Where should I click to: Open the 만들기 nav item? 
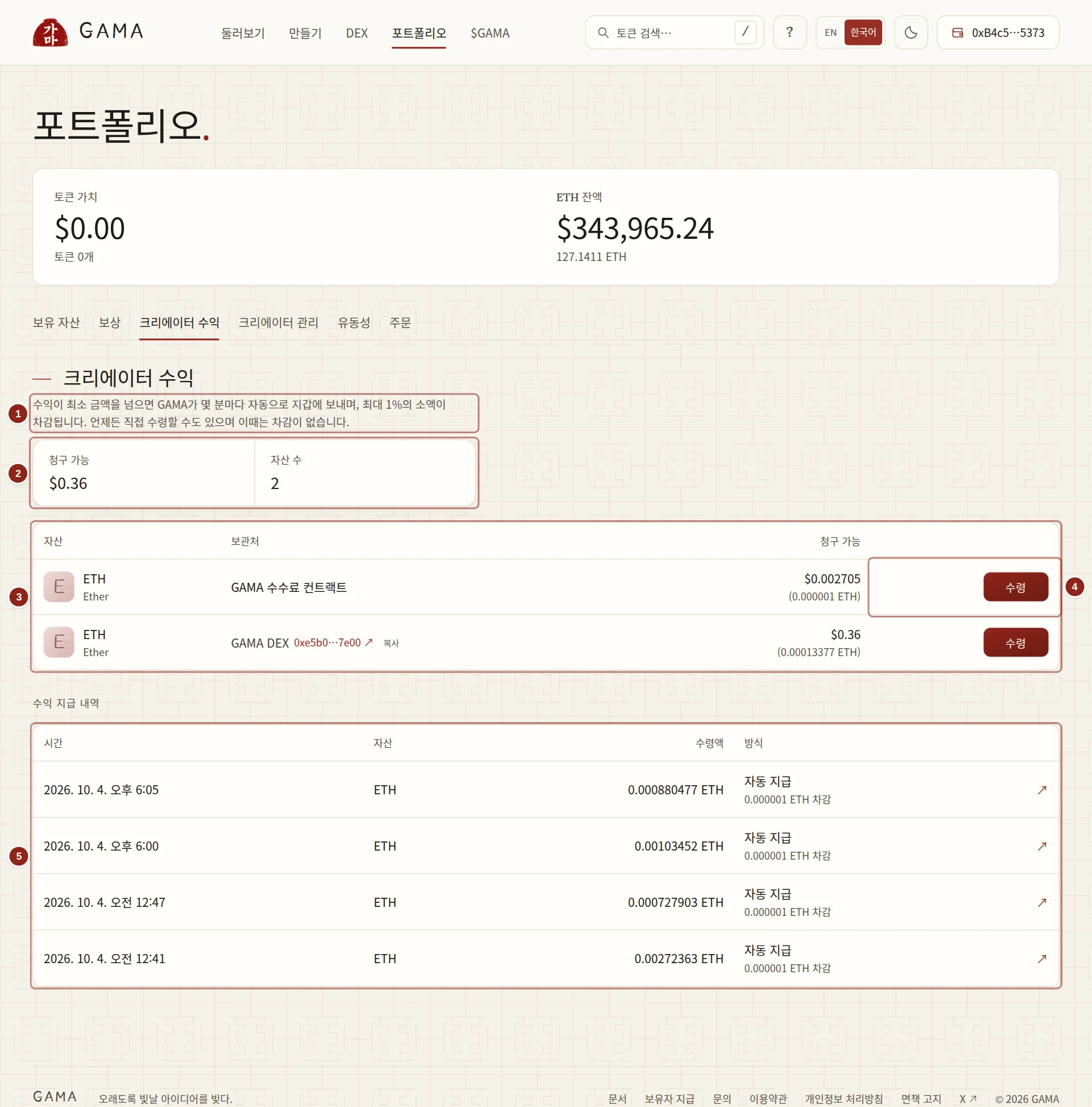[305, 33]
